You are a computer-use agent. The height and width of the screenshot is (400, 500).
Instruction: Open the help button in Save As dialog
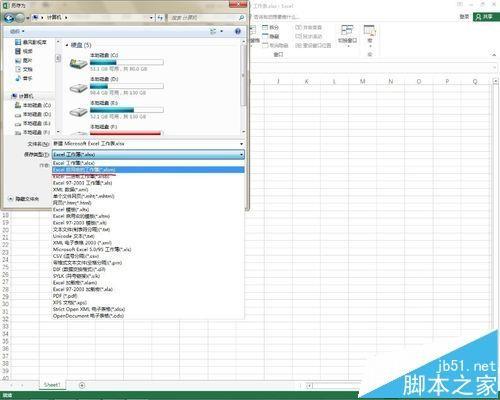click(x=238, y=31)
